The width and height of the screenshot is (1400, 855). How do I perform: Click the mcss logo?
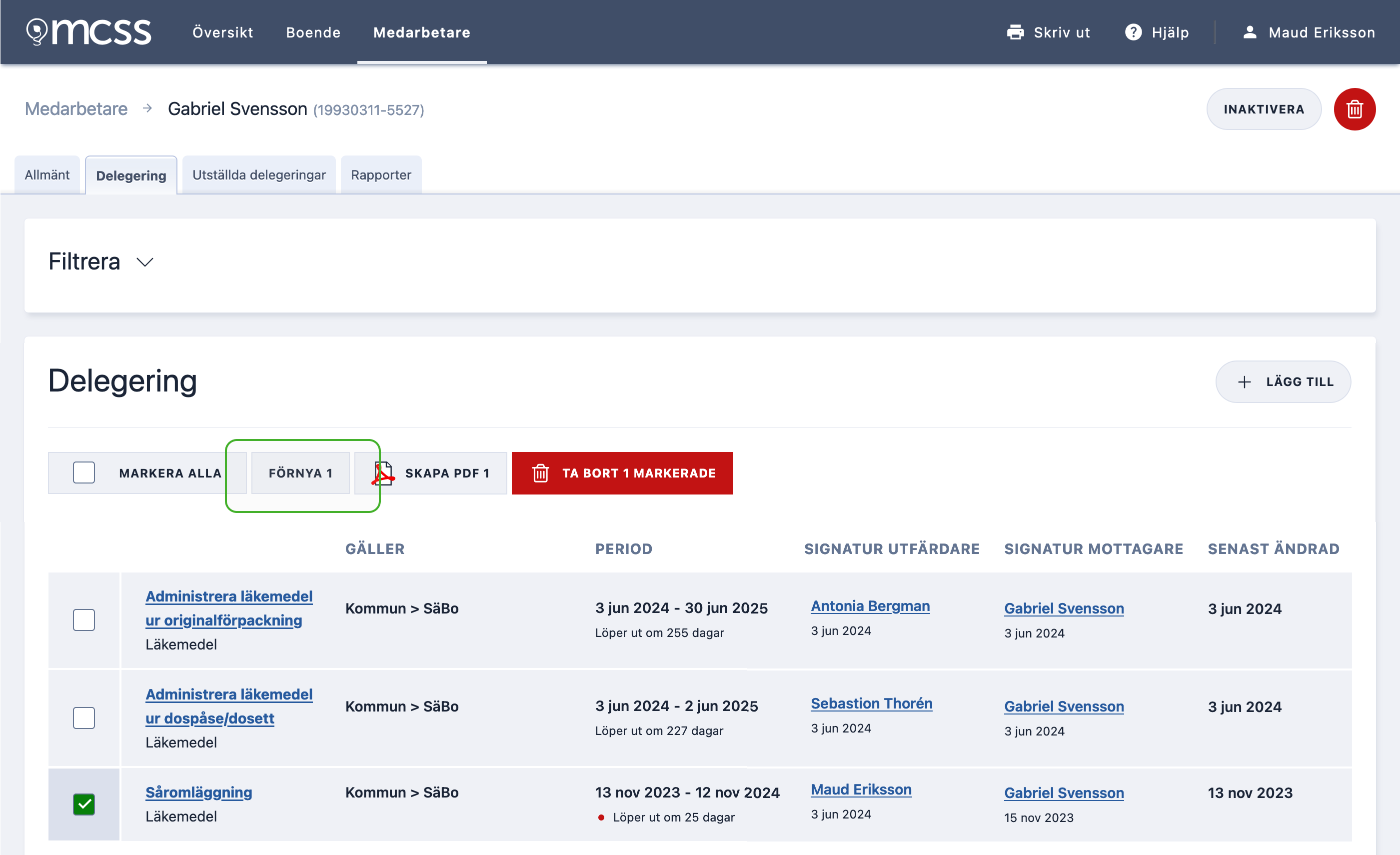(88, 32)
